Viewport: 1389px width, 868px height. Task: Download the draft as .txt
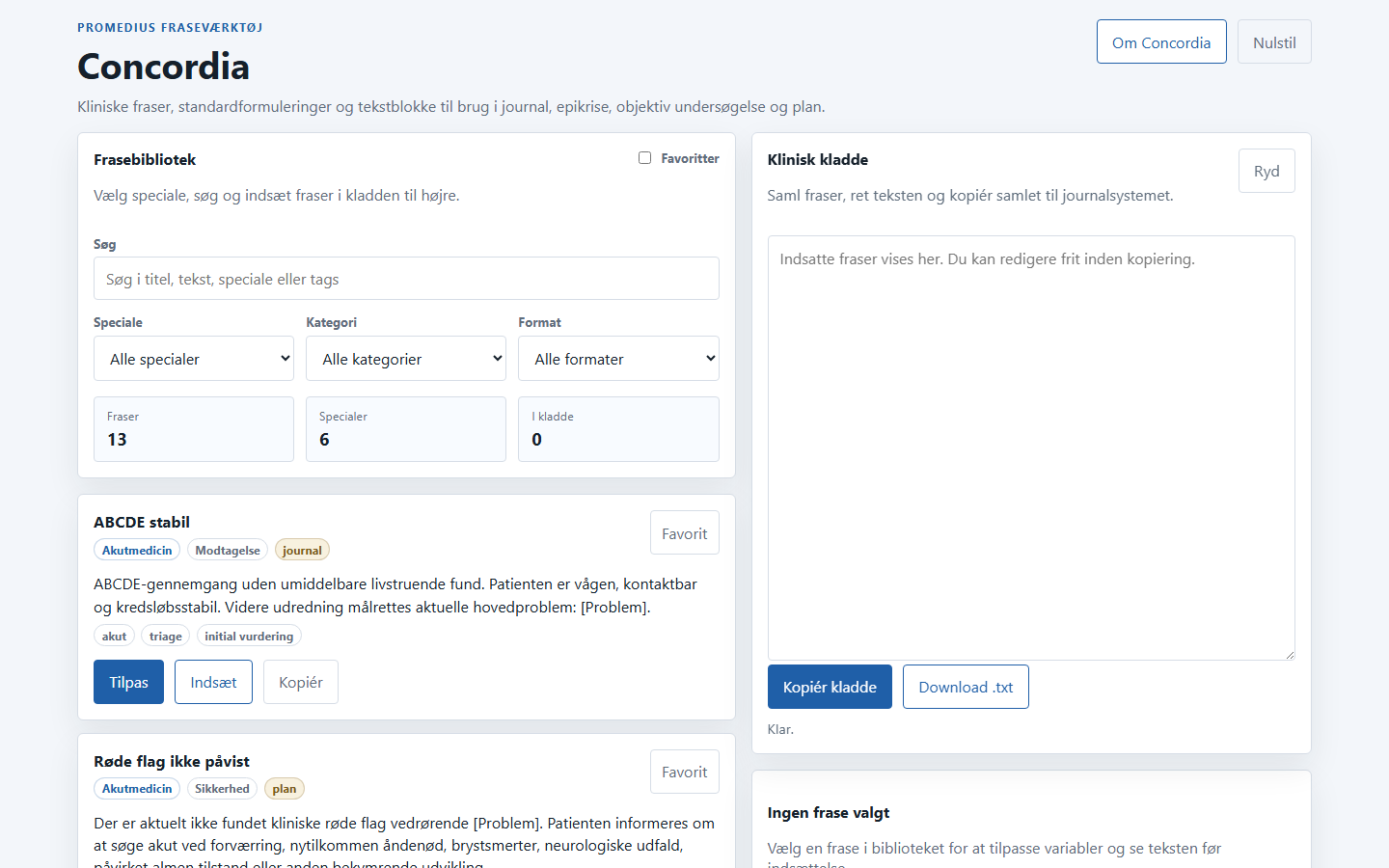point(966,687)
